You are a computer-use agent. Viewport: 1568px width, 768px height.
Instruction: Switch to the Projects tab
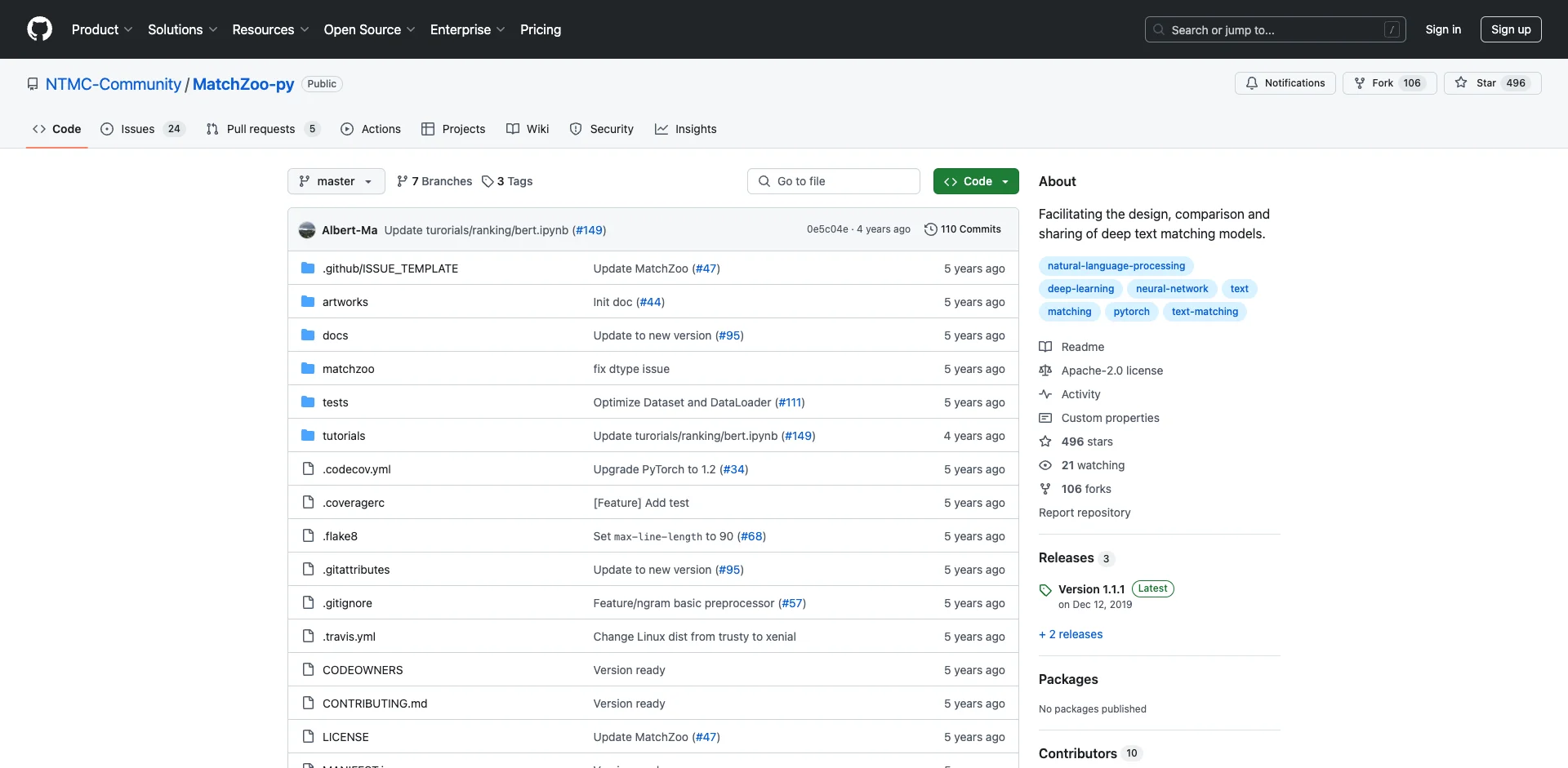point(453,129)
